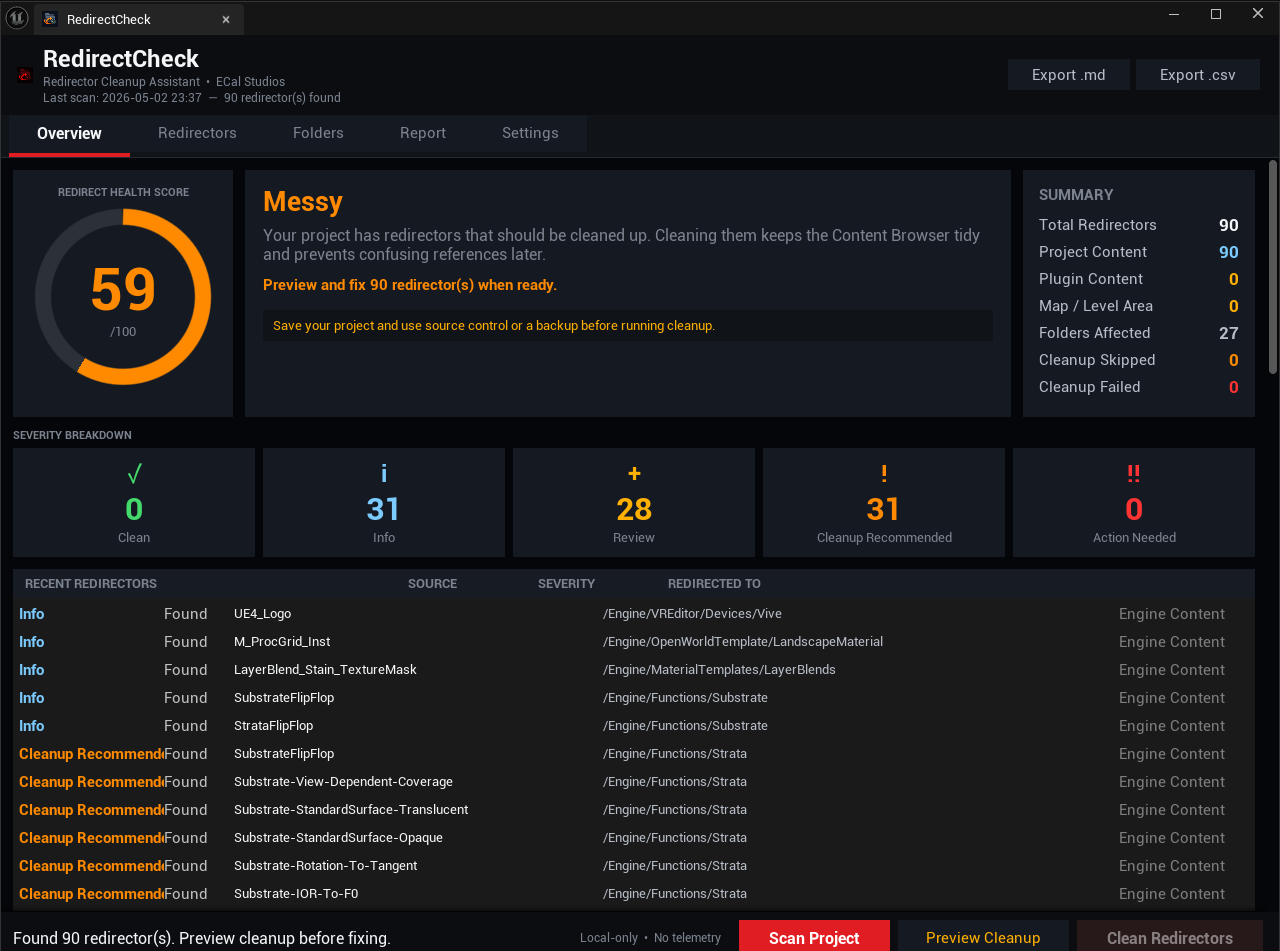Click Substrate-Rotation-To-Tangent row
The width and height of the screenshot is (1280, 951).
(x=634, y=866)
